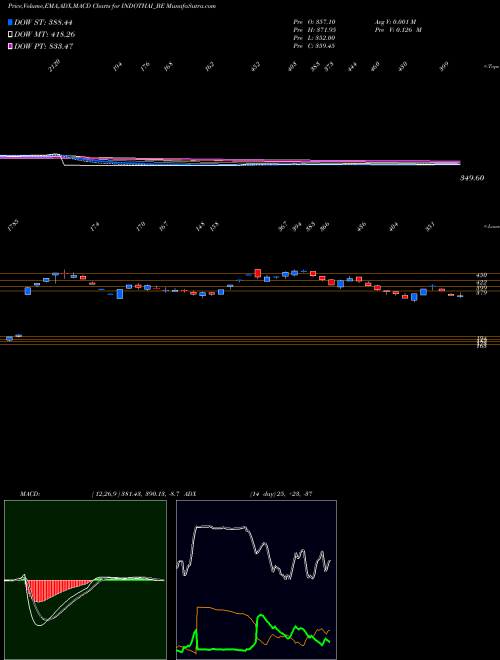
Task: Select the DOW PT: 333.47 label
Action: (44, 46)
